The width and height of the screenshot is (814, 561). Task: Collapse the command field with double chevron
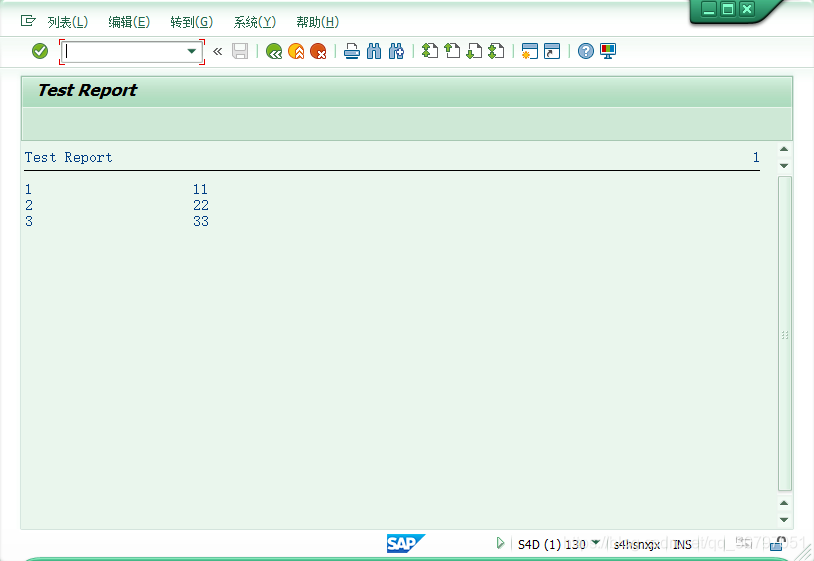pyautogui.click(x=218, y=51)
